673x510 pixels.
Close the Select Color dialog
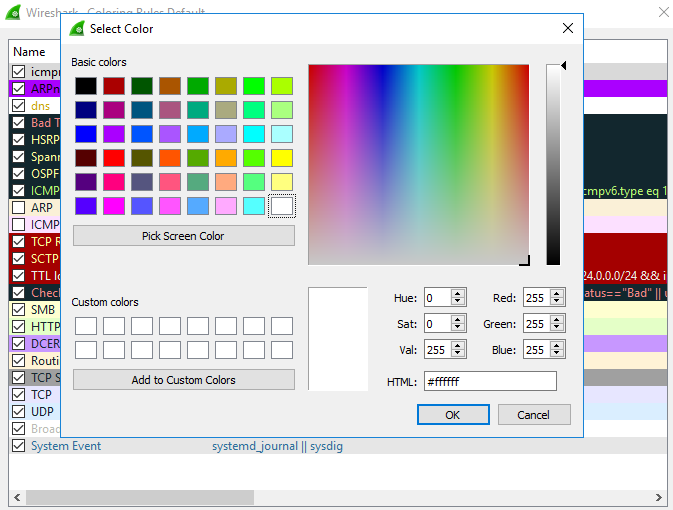pyautogui.click(x=567, y=28)
